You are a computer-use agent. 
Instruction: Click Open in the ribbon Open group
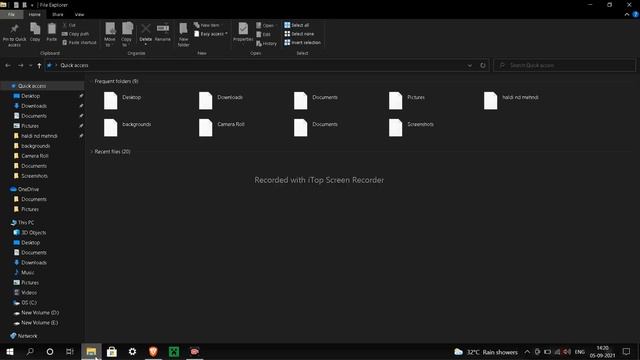(265, 25)
